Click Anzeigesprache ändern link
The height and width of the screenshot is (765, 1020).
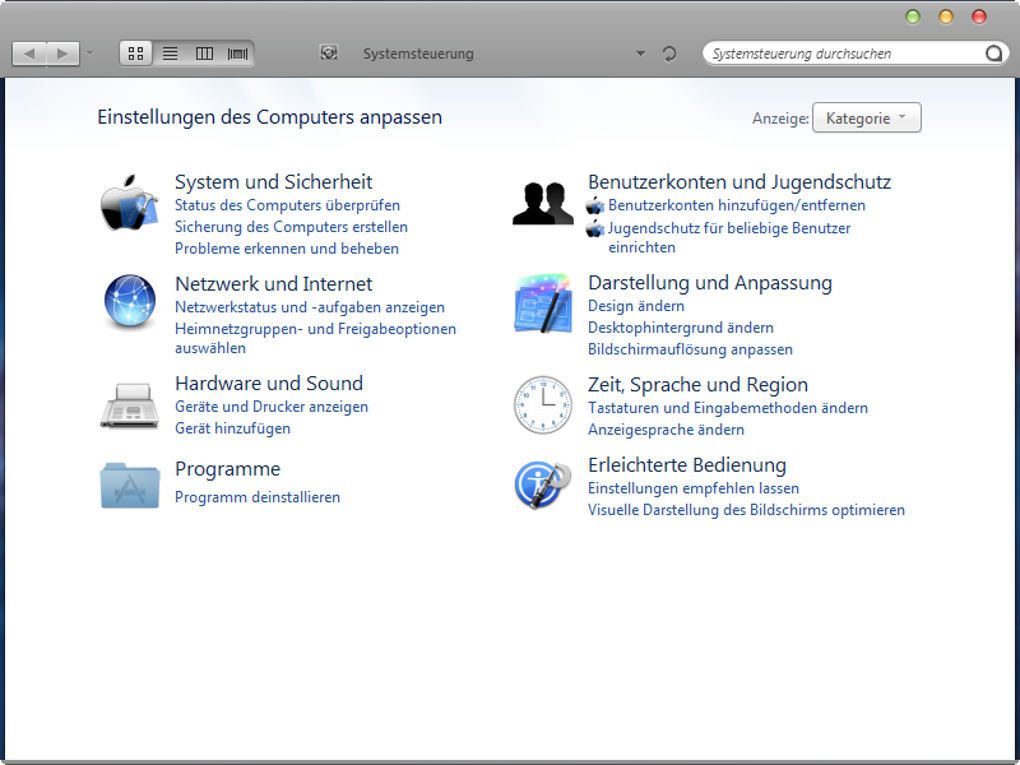click(x=666, y=429)
